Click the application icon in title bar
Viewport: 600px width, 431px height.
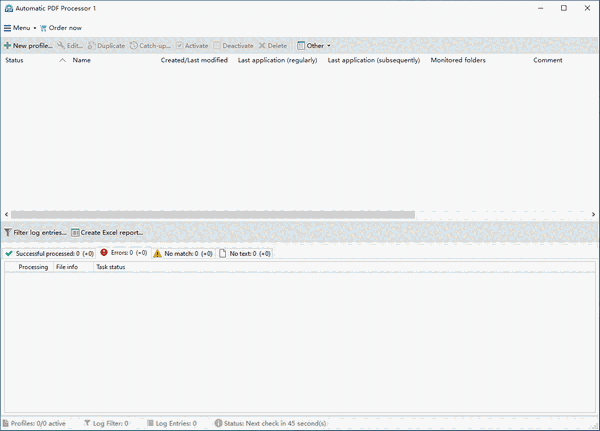pos(8,8)
